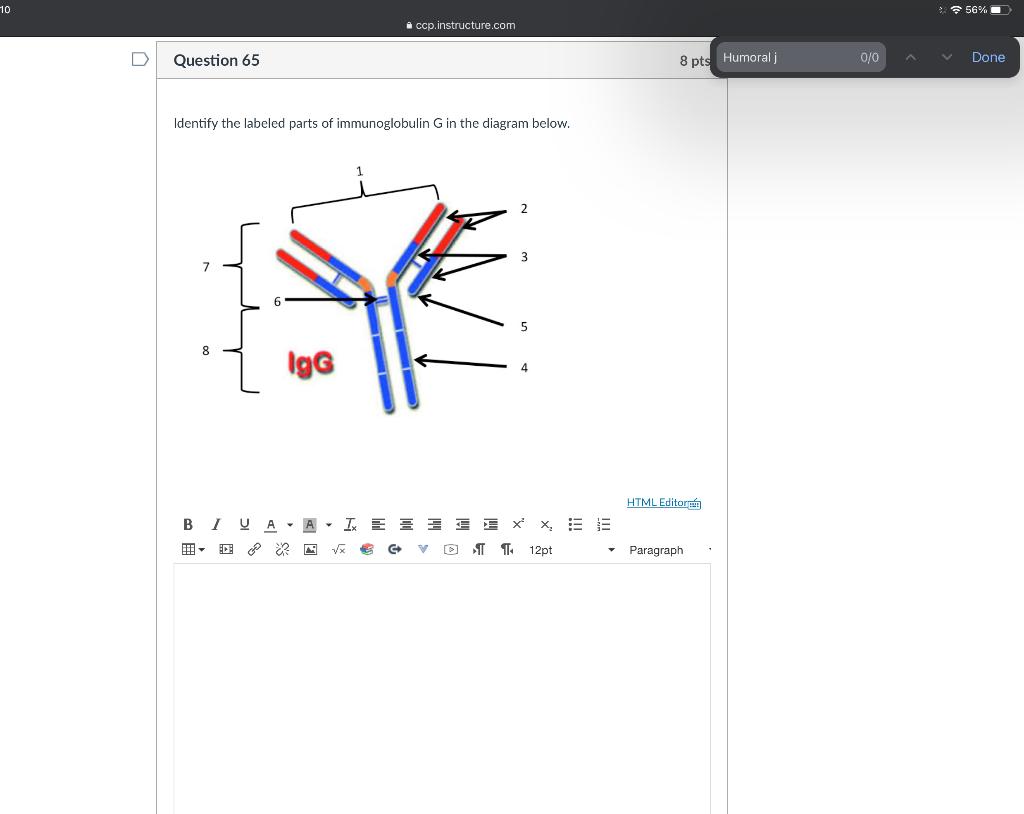Insert a numbered list
This screenshot has height=814, width=1024.
click(x=603, y=524)
